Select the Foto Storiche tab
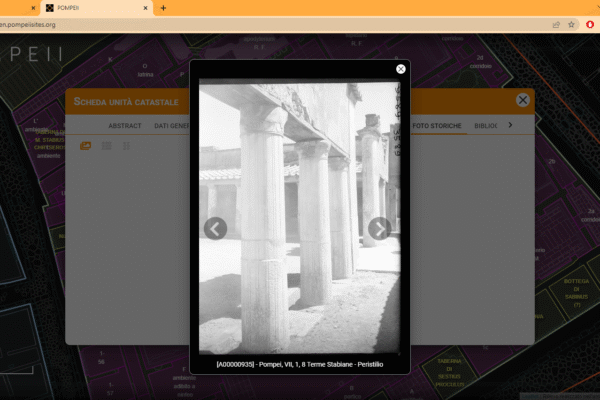The image size is (600, 400). pos(438,126)
